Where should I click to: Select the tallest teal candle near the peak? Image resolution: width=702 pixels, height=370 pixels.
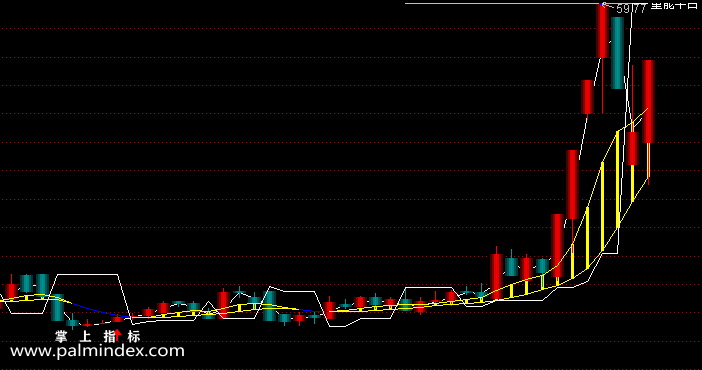(x=617, y=53)
